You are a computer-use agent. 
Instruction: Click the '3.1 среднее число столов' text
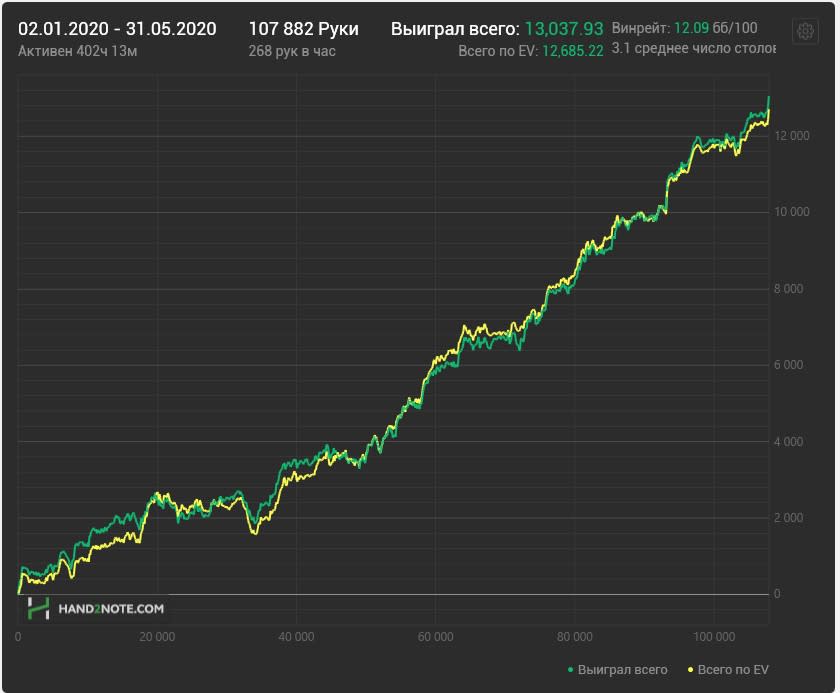[693, 49]
